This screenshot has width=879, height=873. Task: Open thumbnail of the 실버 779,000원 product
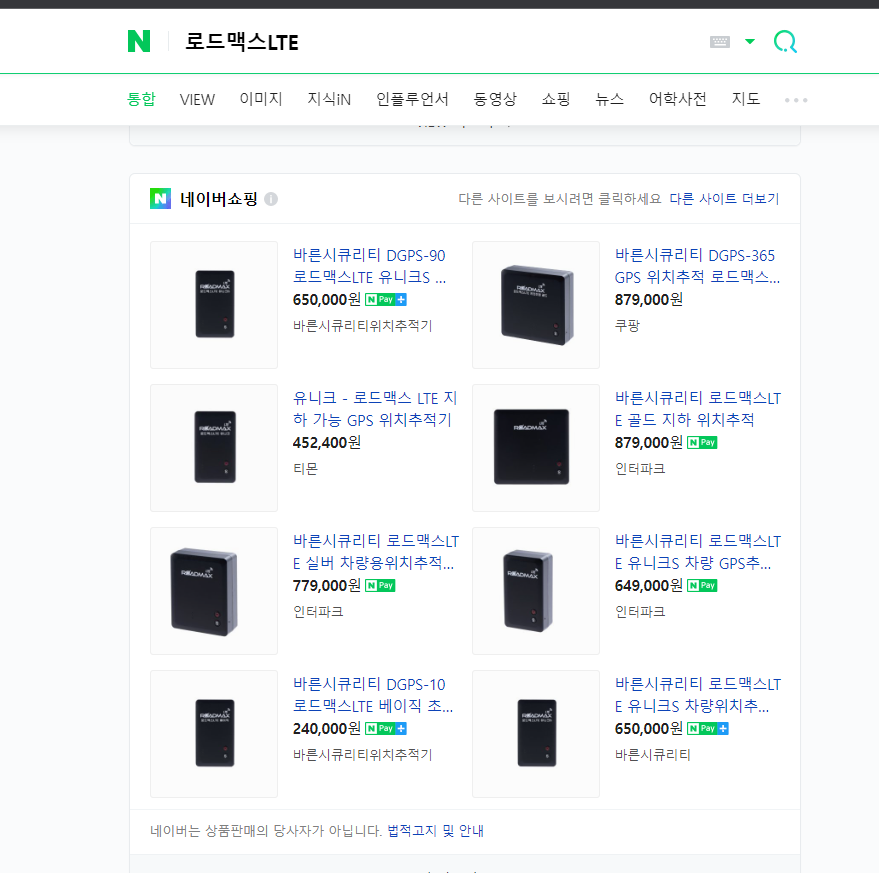[x=214, y=590]
